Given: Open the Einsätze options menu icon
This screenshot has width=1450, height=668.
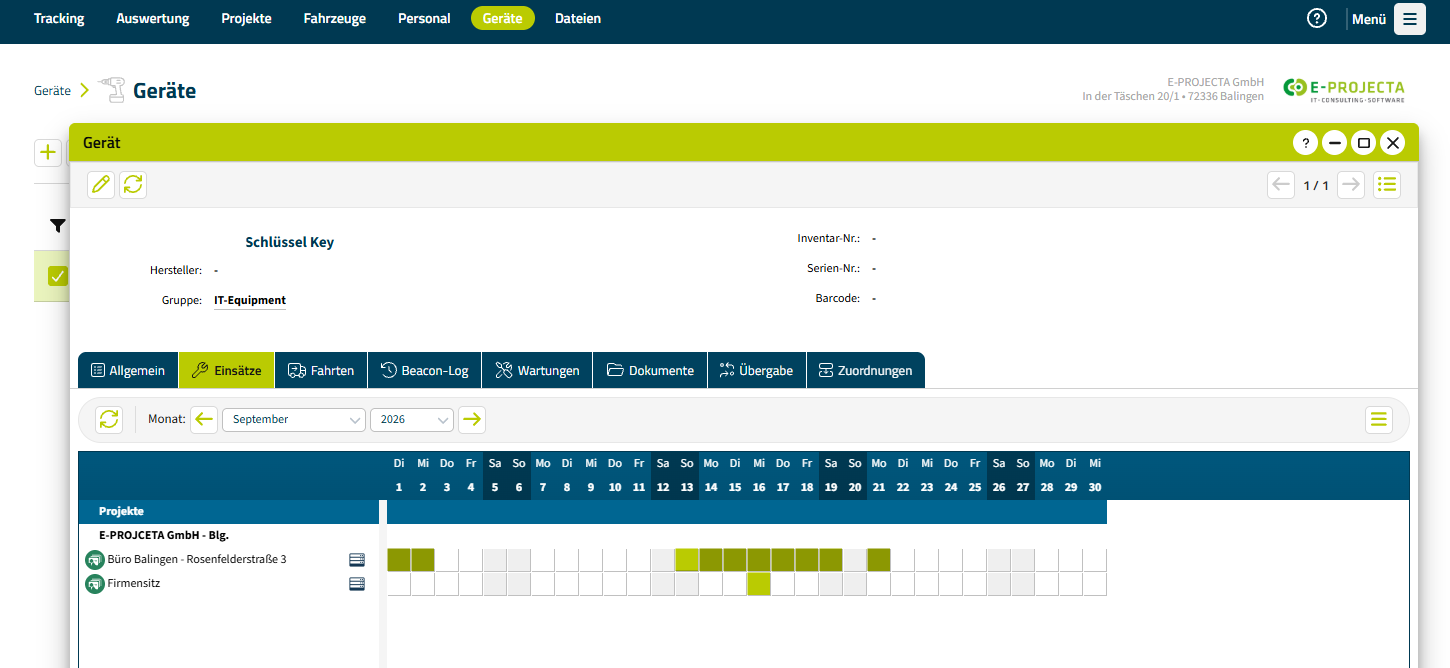Looking at the screenshot, I should [x=1379, y=419].
